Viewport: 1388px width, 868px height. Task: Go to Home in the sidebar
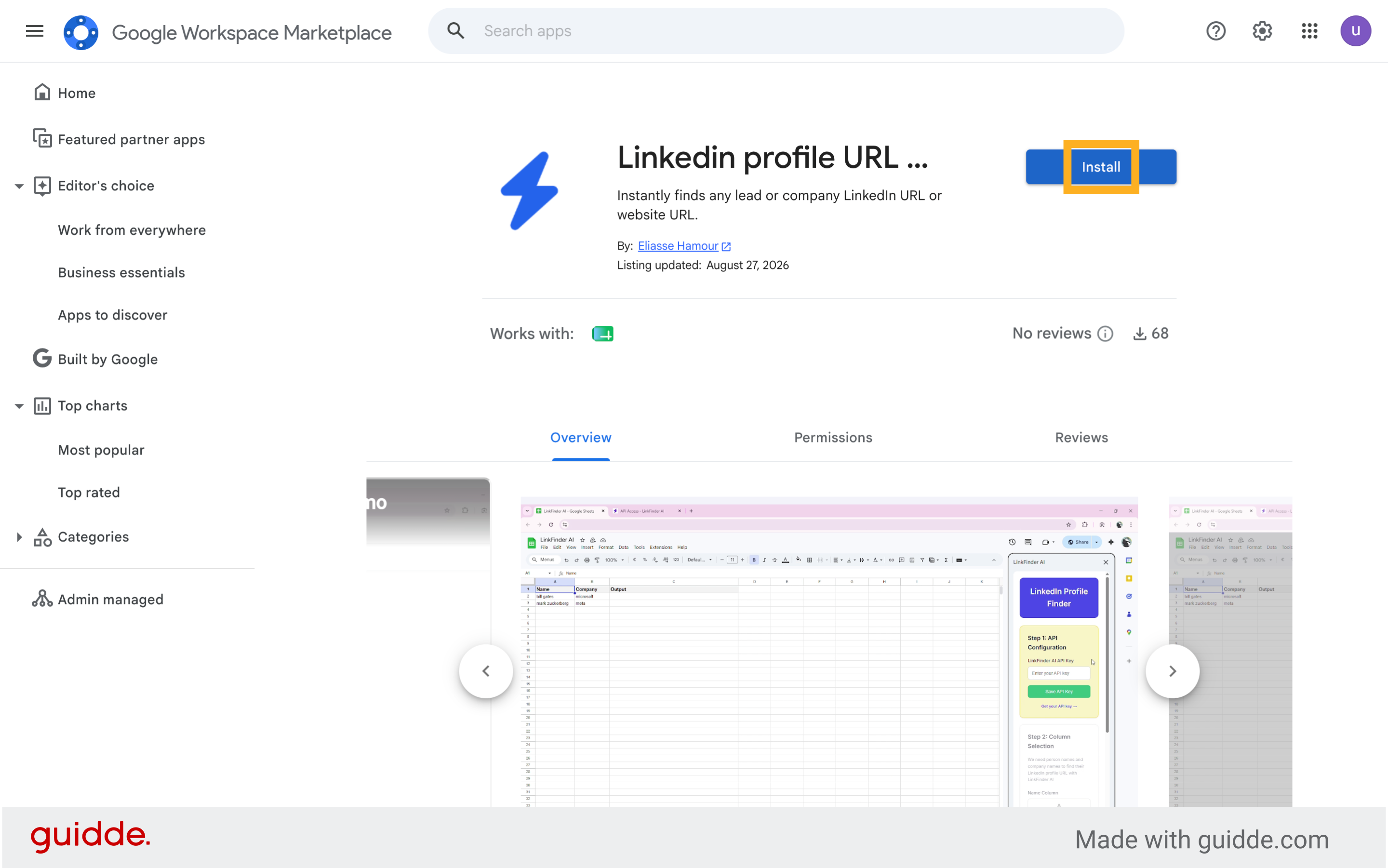76,93
